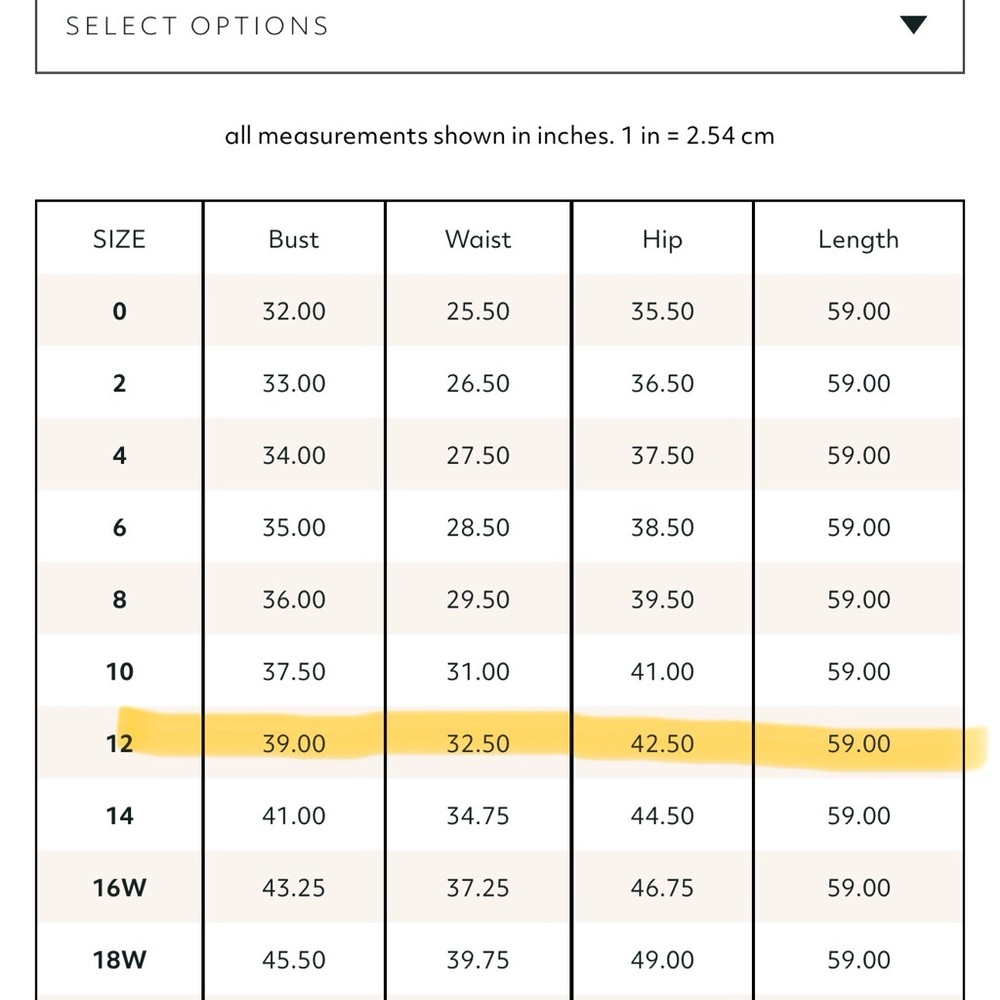Click the 39.00 bust value for size 12

pos(293,744)
